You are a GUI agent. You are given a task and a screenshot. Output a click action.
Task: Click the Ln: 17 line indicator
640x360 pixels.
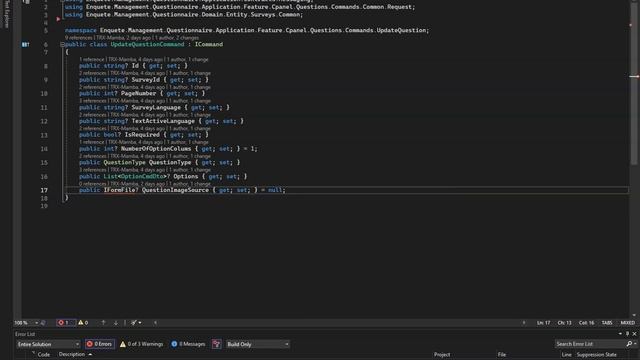click(543, 323)
